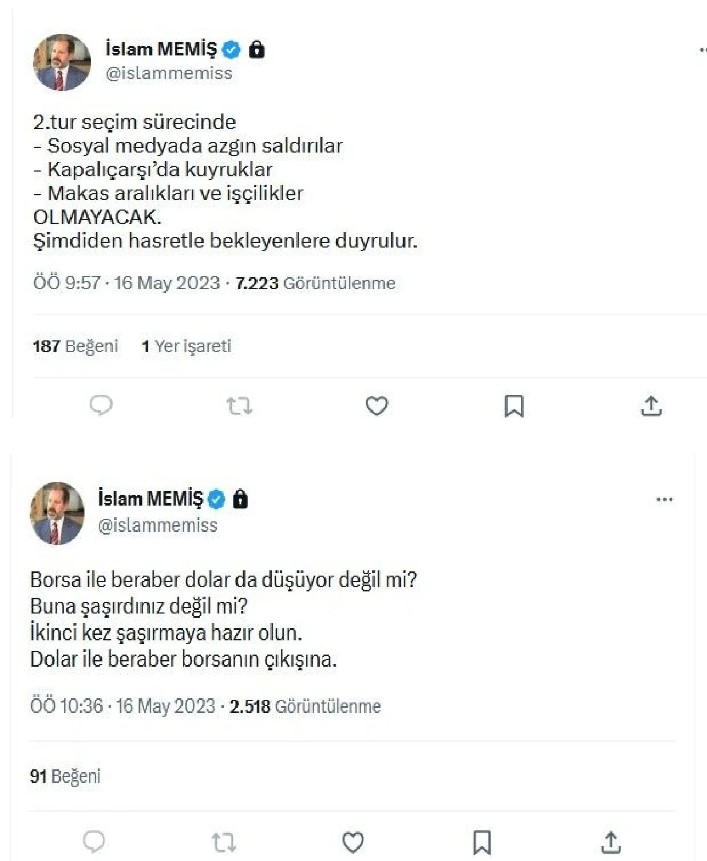707x861 pixels.
Task: Click the retweet icon under the first tweet
Action: click(x=238, y=405)
